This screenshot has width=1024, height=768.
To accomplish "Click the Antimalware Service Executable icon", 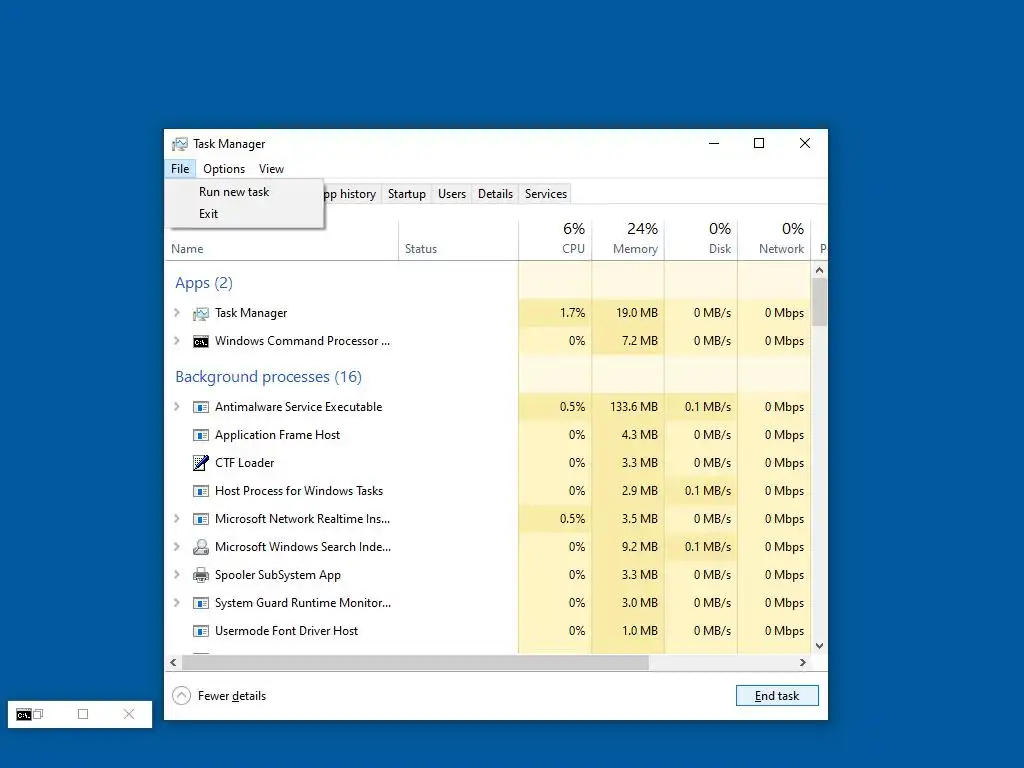I will pyautogui.click(x=200, y=407).
